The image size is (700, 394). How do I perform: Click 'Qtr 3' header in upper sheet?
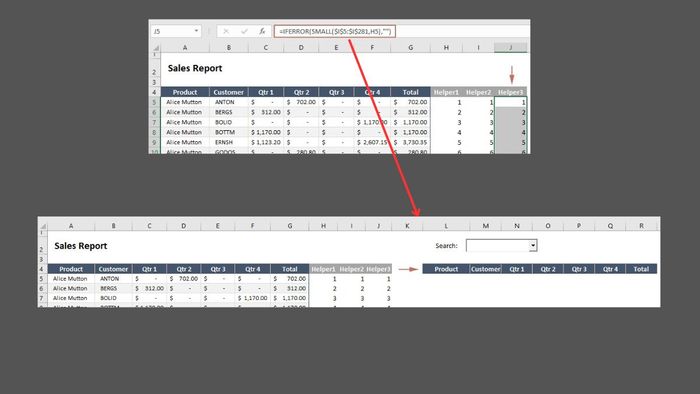tap(337, 92)
